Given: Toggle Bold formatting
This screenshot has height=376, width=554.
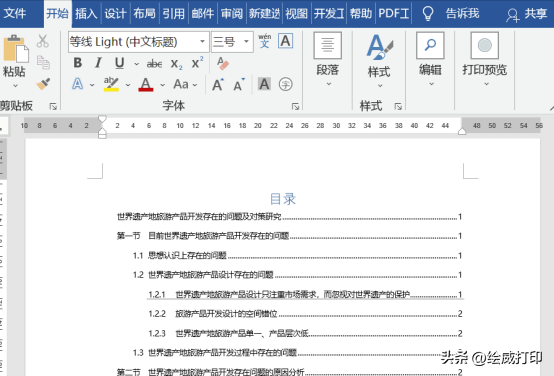Looking at the screenshot, I should [78, 63].
